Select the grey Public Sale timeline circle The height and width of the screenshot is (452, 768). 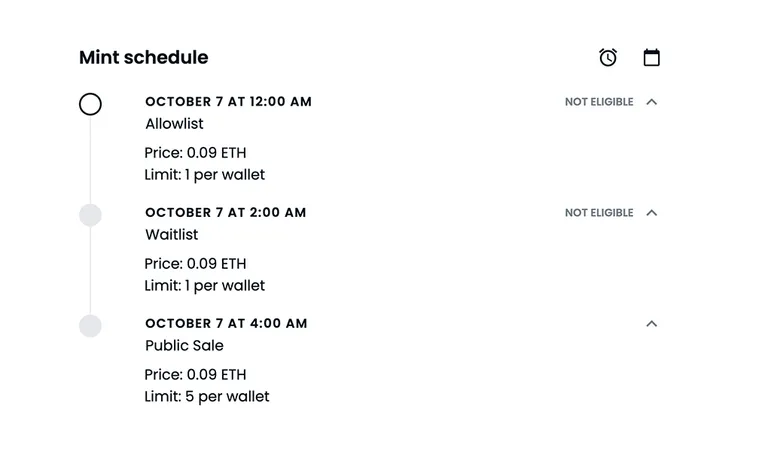pyautogui.click(x=90, y=326)
